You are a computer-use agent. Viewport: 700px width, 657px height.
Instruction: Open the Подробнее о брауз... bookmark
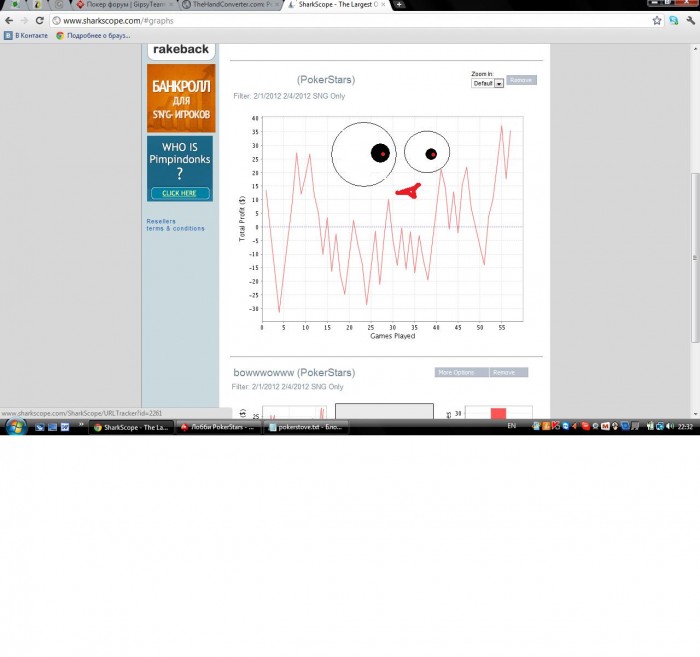coord(93,36)
